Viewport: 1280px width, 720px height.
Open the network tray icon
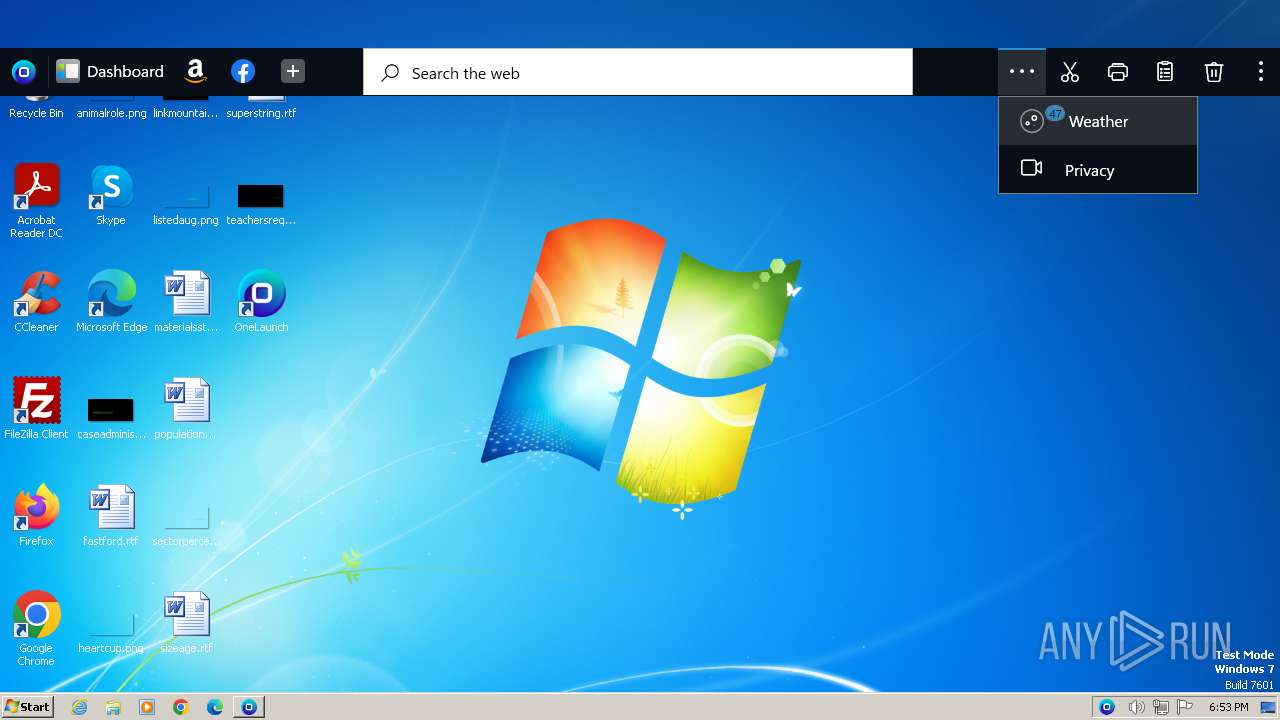click(1161, 707)
